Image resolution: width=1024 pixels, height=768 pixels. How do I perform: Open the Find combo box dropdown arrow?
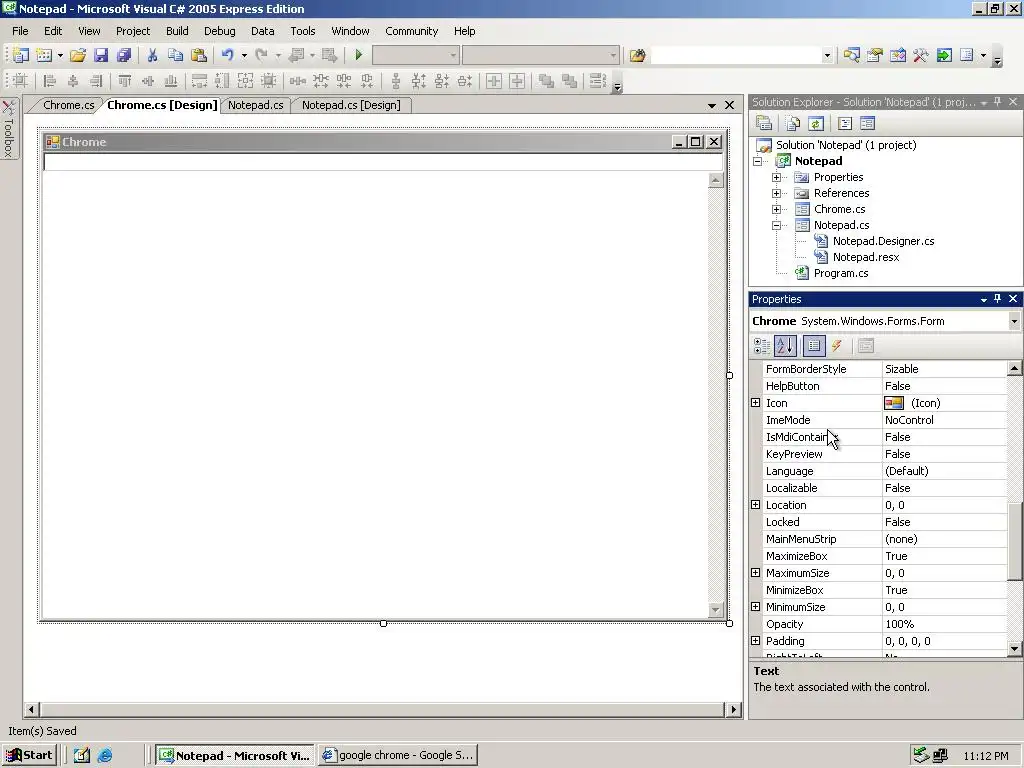coord(827,56)
